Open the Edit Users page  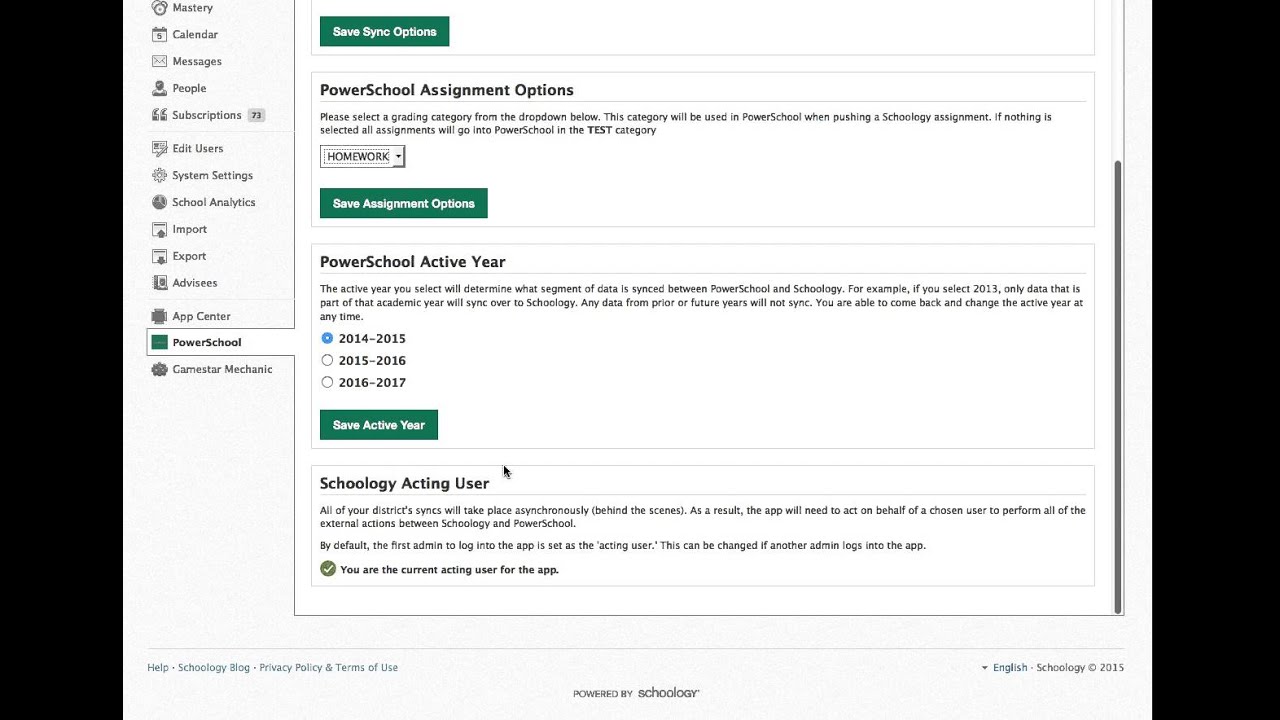pyautogui.click(x=198, y=148)
